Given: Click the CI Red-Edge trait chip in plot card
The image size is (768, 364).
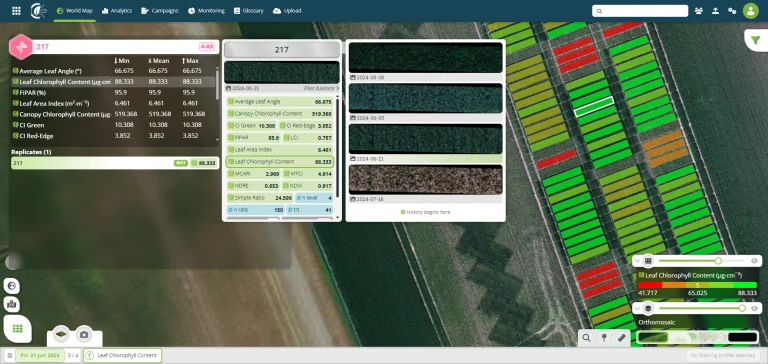Looking at the screenshot, I should 307,125.
